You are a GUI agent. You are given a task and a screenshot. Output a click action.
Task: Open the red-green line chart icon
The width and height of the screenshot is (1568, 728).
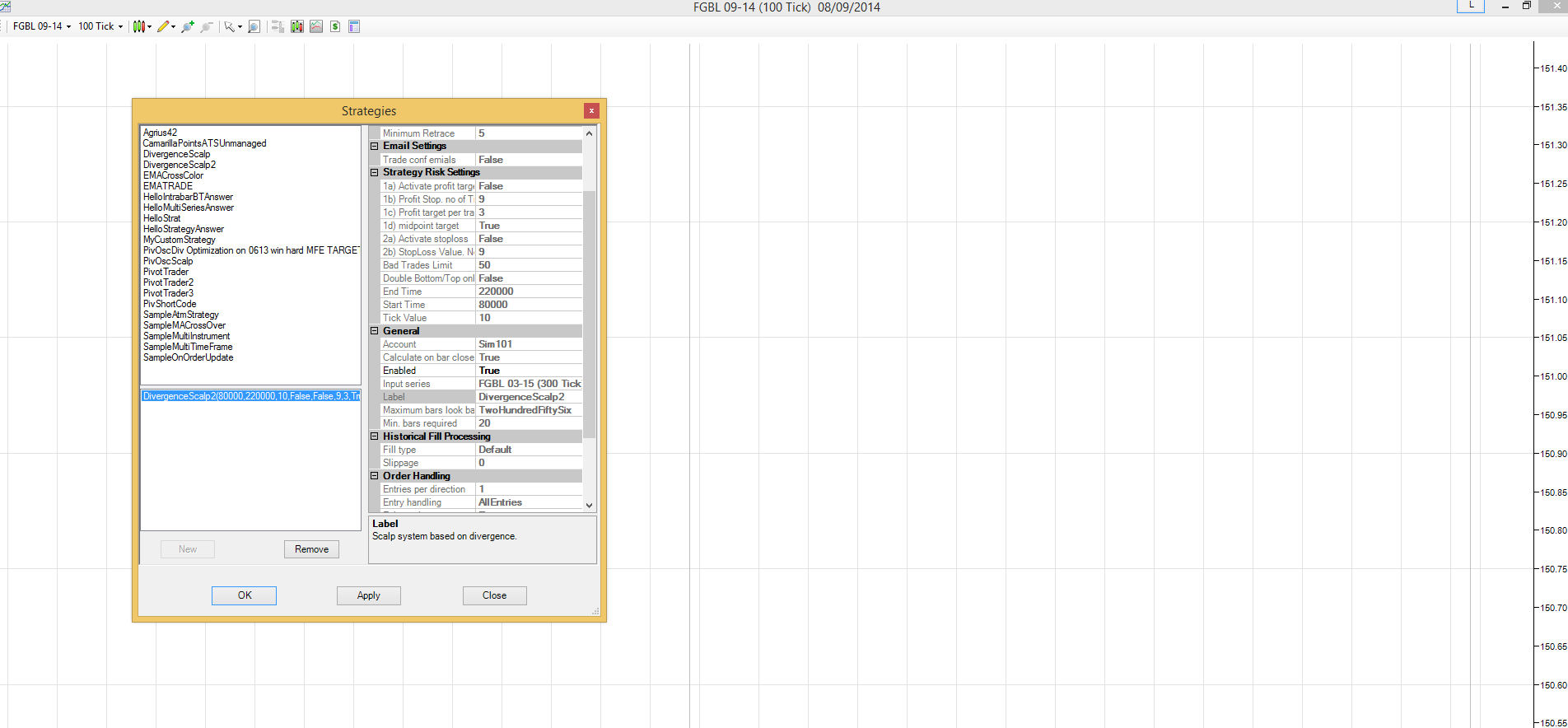(x=316, y=26)
